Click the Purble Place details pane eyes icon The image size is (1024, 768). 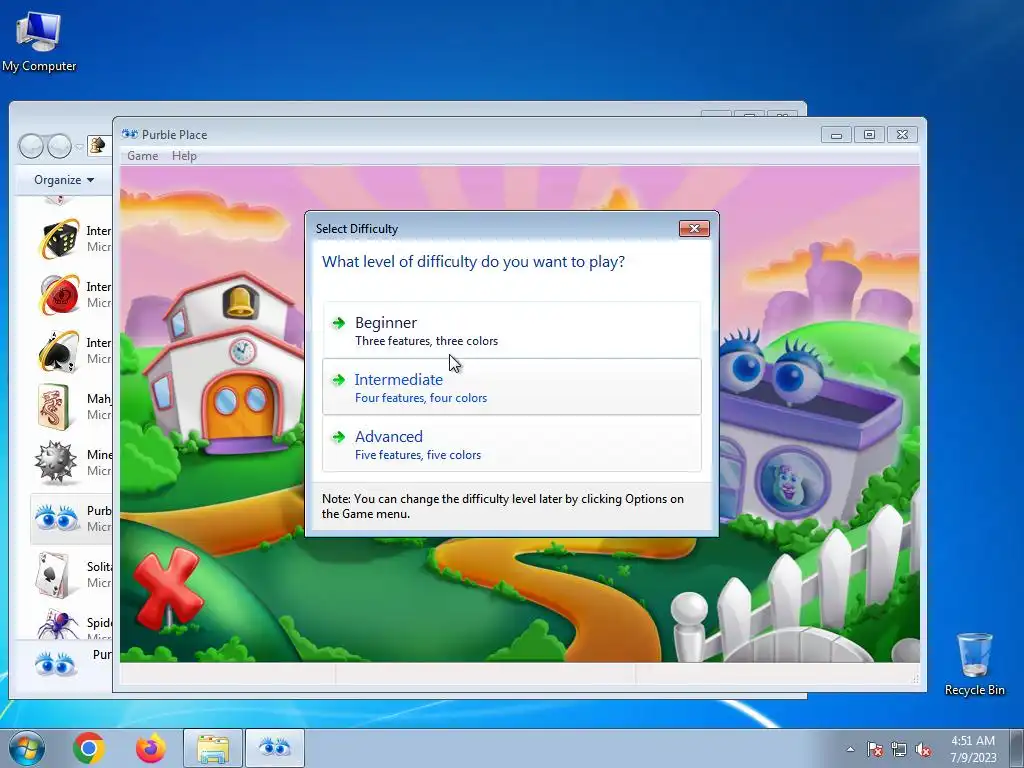(56, 665)
